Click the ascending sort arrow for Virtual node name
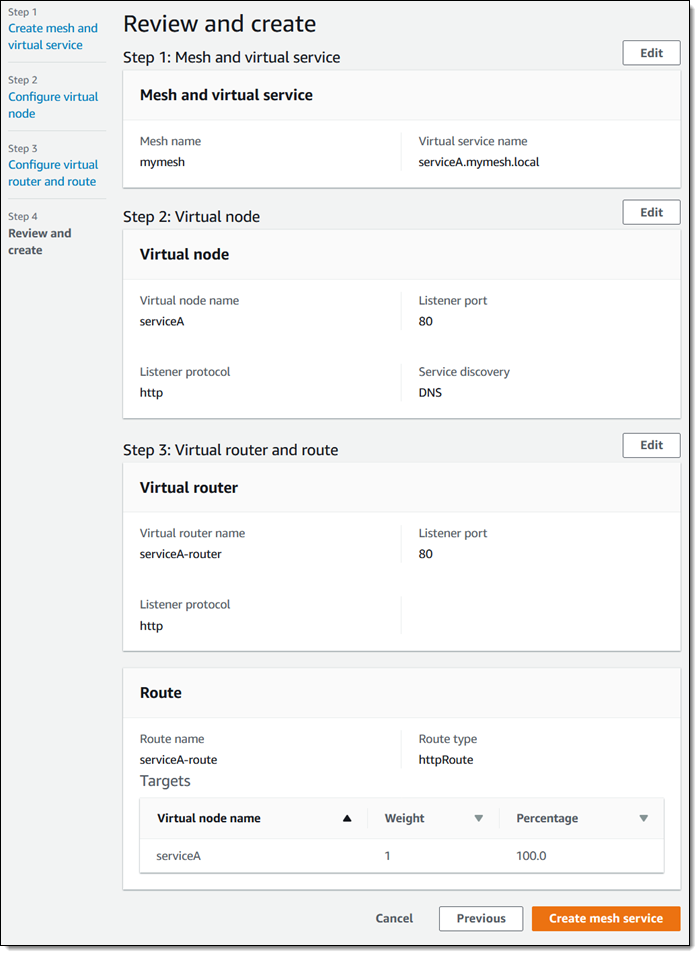 (347, 818)
